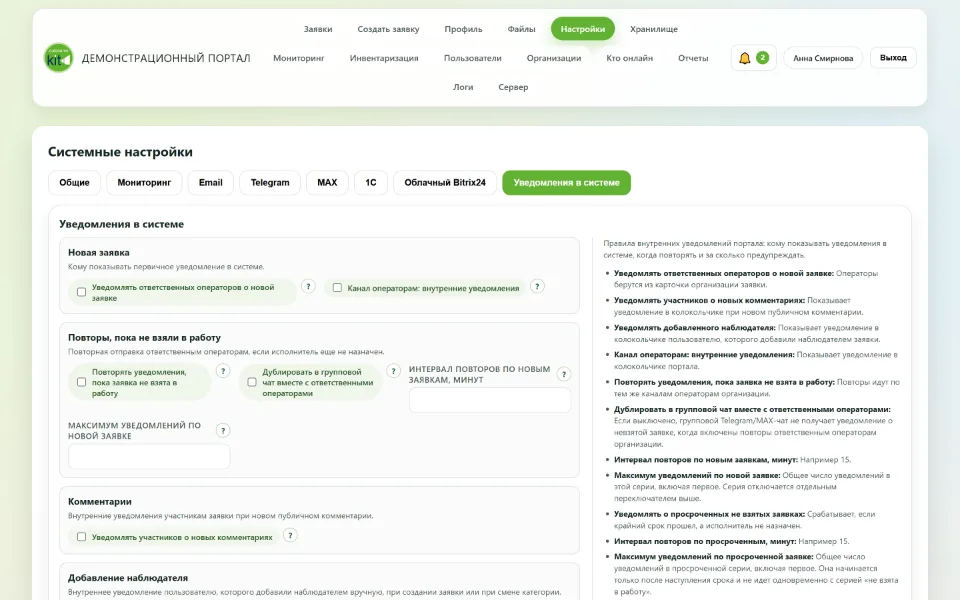Open Хранилище in the top navigation
Screen dimensions: 960x600
click(x=654, y=29)
